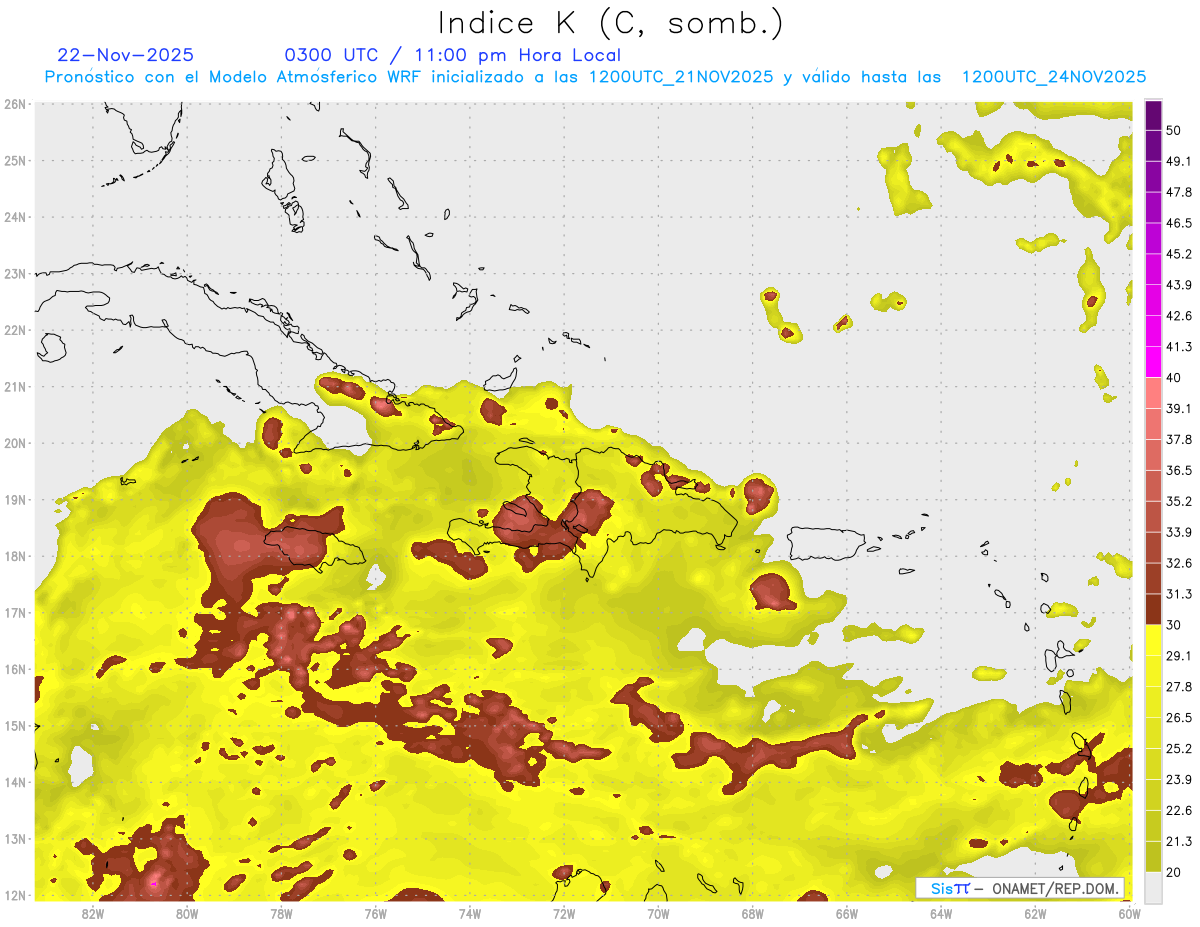Click the colorbar label "37.8"
Image resolution: width=1200 pixels, height=927 pixels.
(x=1178, y=440)
